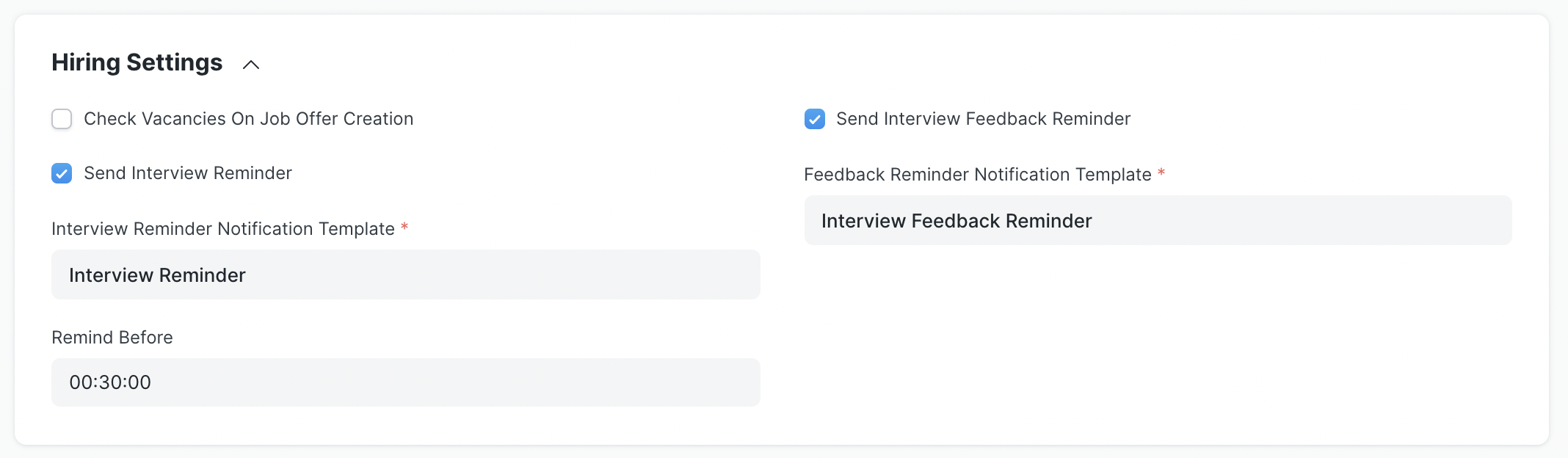The width and height of the screenshot is (1568, 458).
Task: Uncheck the Send Interview Reminder checkbox
Action: click(62, 173)
